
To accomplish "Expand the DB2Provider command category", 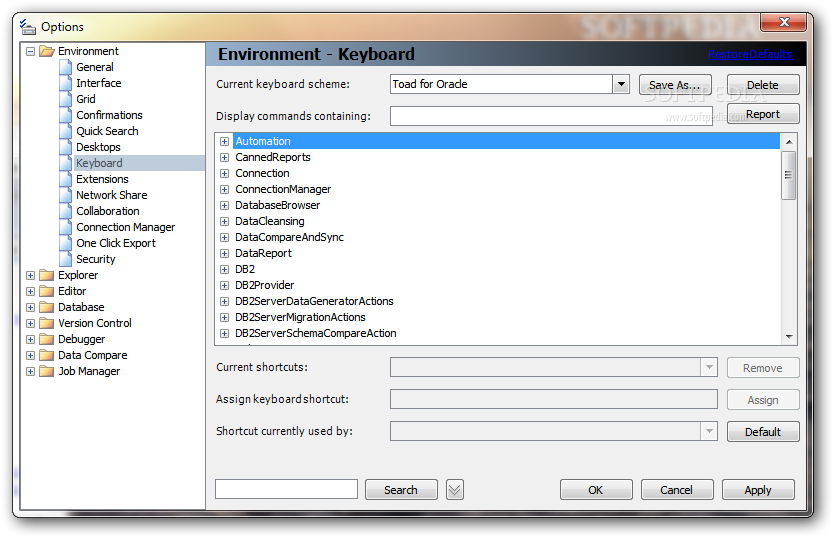I will 224,285.
